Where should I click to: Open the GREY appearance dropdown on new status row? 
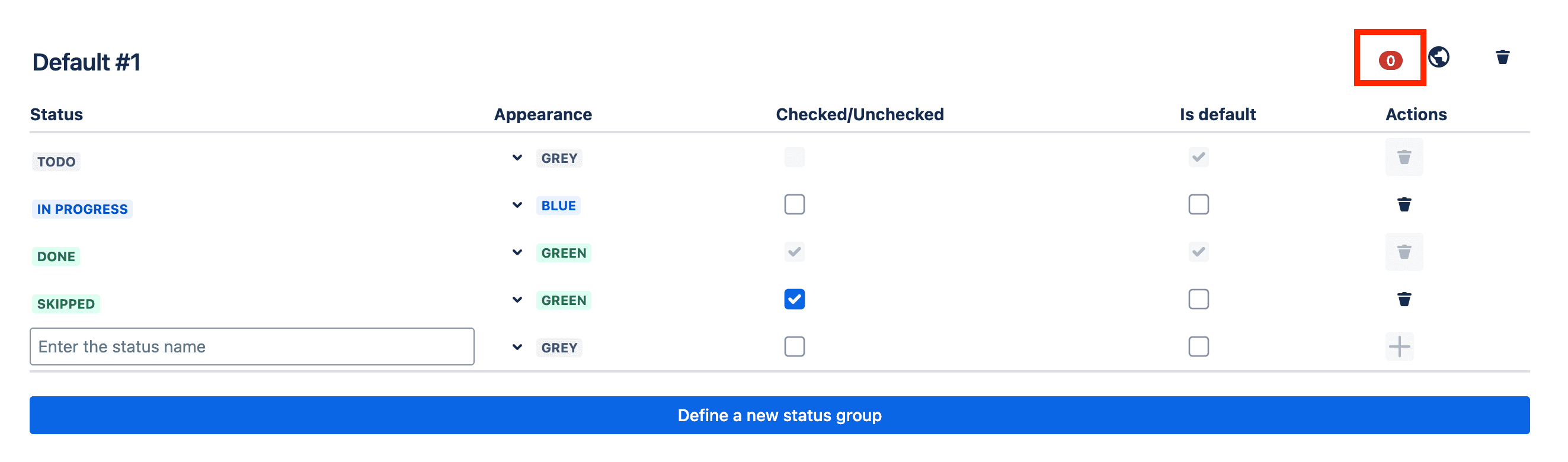(517, 346)
